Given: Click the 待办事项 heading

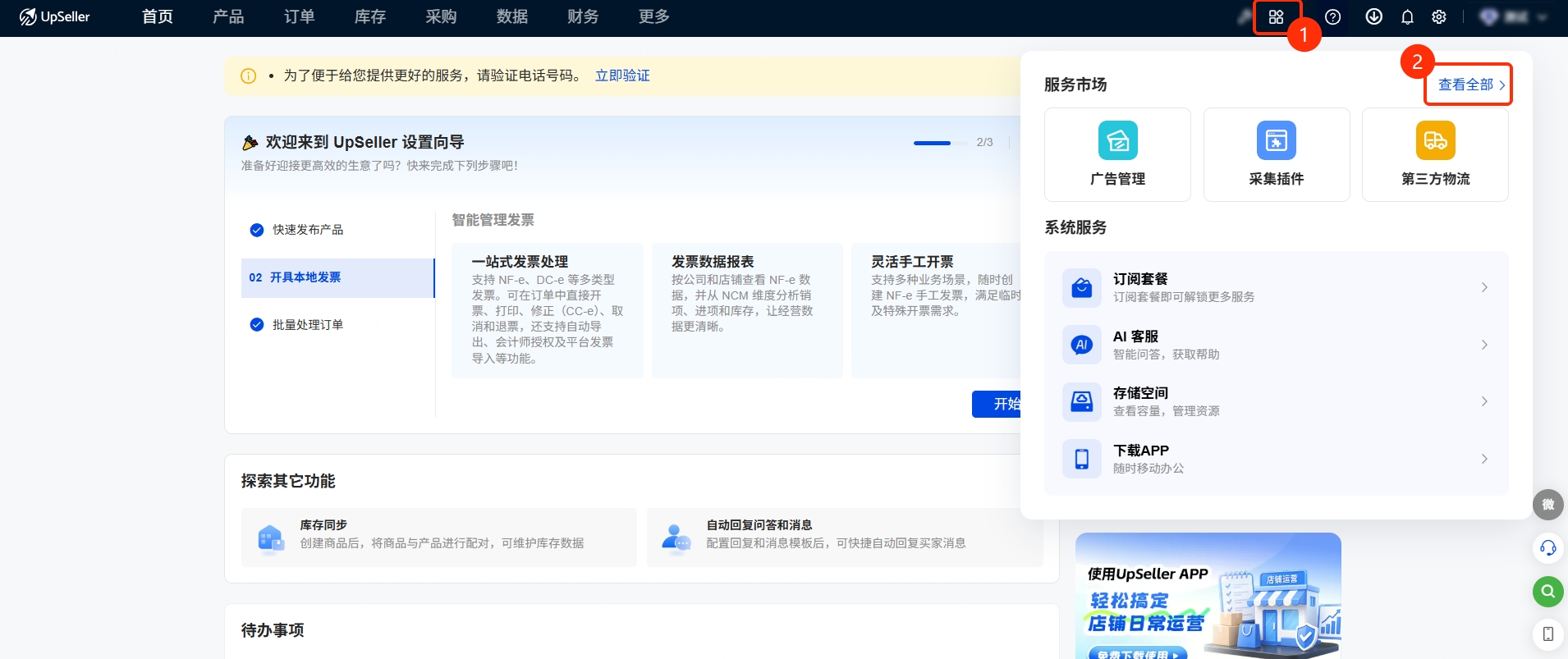Looking at the screenshot, I should [273, 630].
